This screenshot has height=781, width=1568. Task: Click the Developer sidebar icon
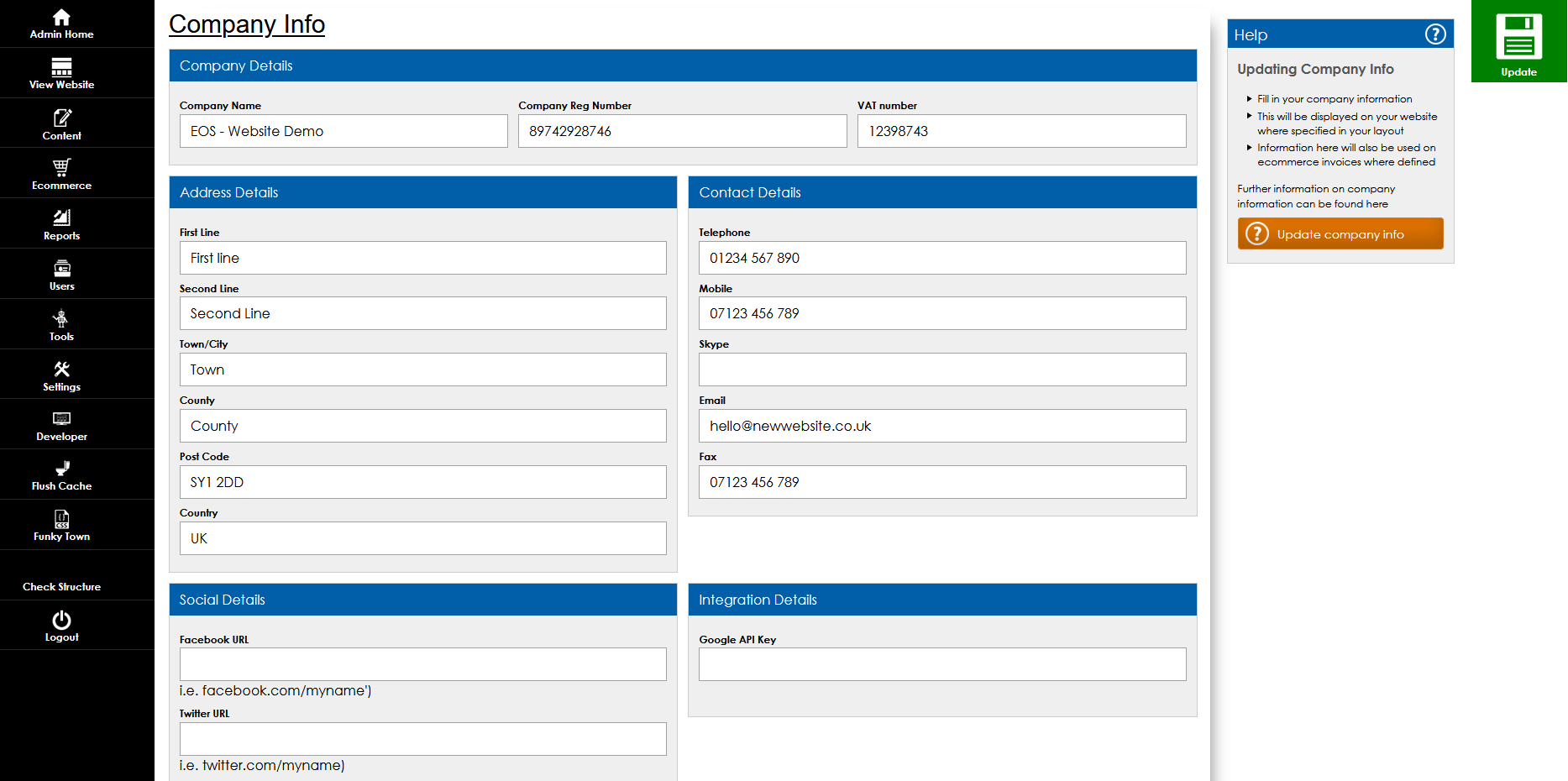(61, 418)
